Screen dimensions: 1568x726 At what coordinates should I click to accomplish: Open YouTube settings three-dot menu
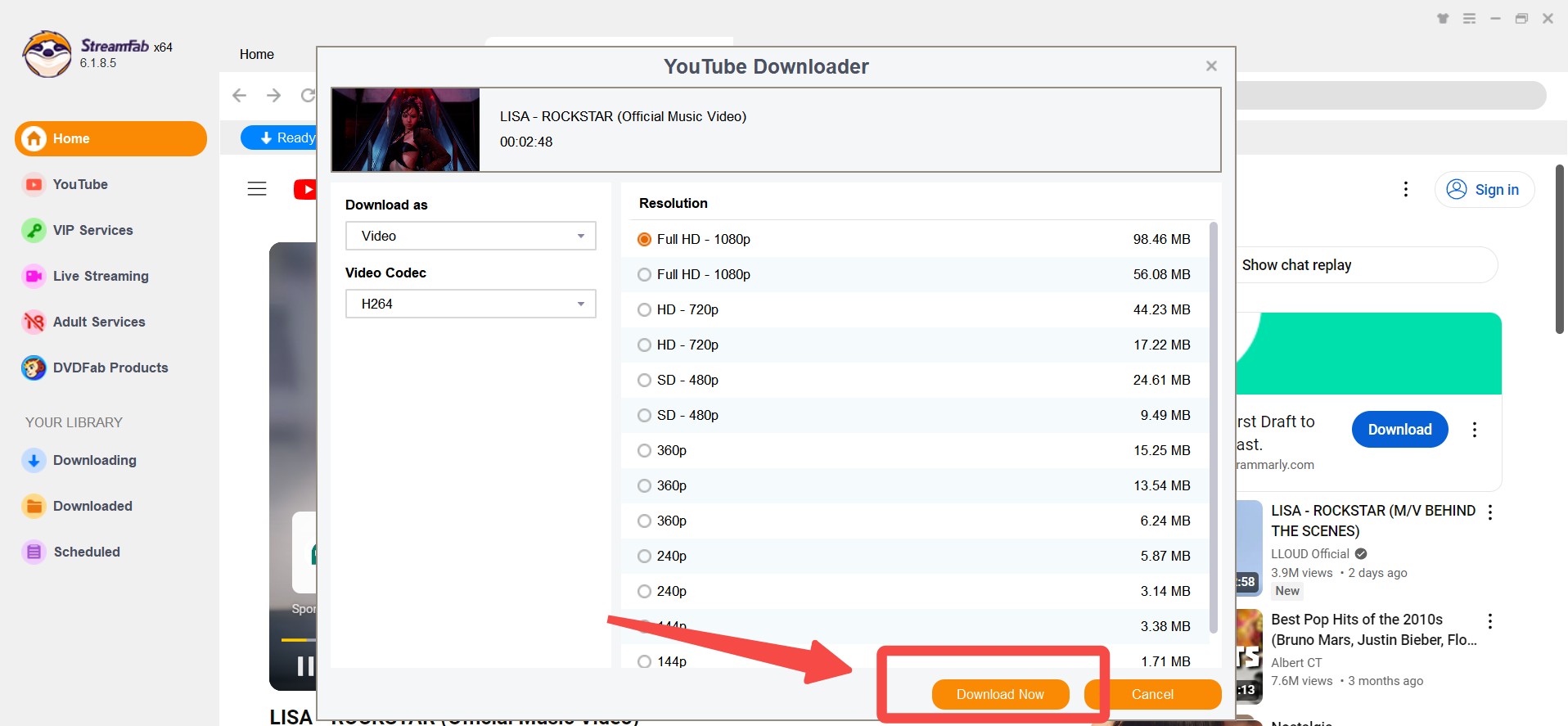[1406, 189]
